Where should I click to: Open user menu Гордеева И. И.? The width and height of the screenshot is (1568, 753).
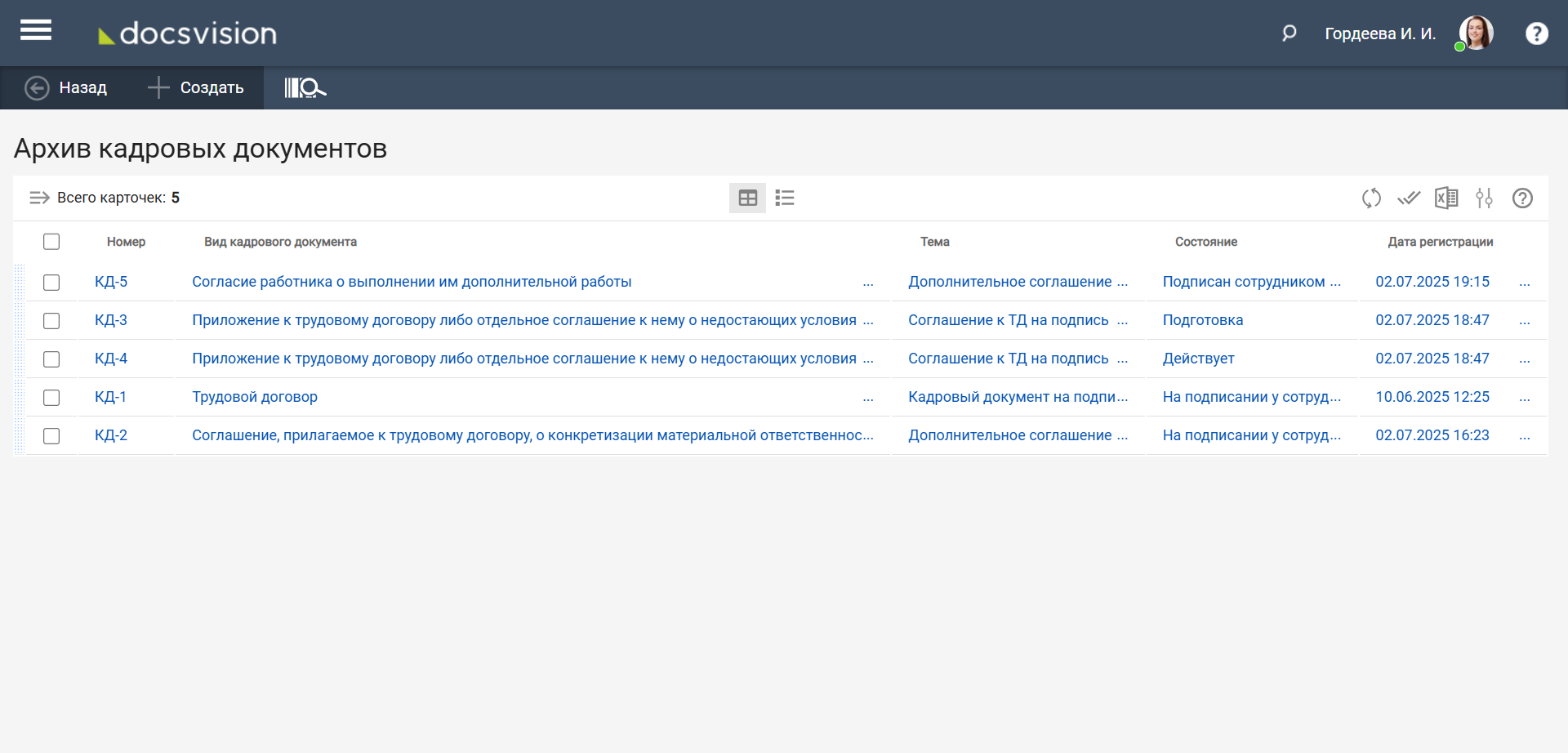click(1379, 33)
